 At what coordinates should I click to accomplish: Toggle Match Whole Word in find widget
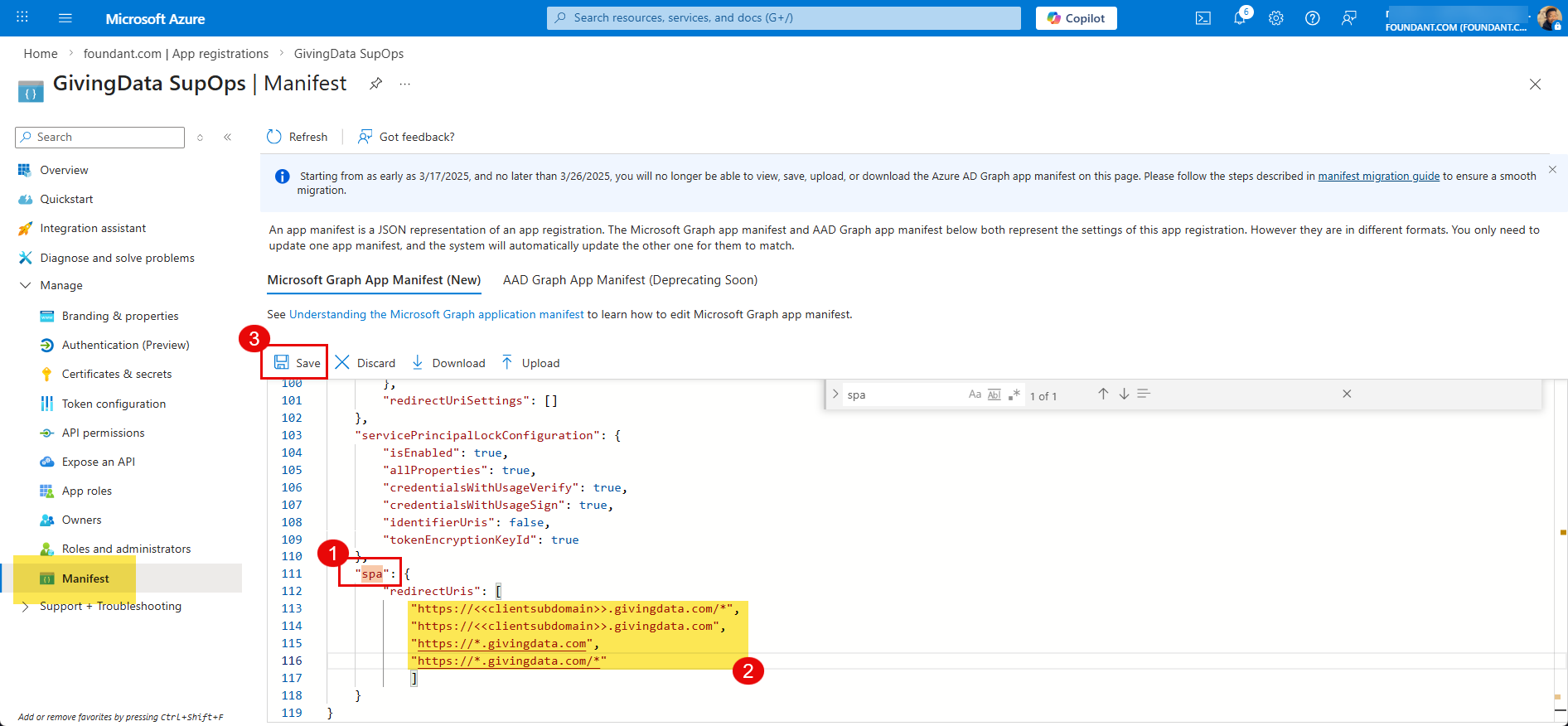pyautogui.click(x=994, y=394)
